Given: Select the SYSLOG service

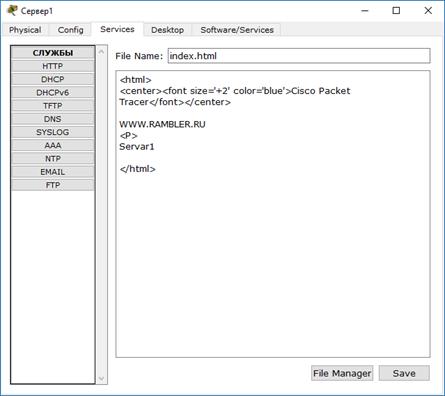Looking at the screenshot, I should 53,132.
